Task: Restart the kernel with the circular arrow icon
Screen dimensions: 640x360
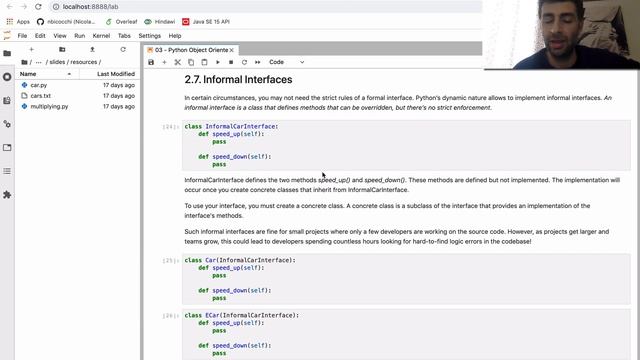Action: point(244,62)
